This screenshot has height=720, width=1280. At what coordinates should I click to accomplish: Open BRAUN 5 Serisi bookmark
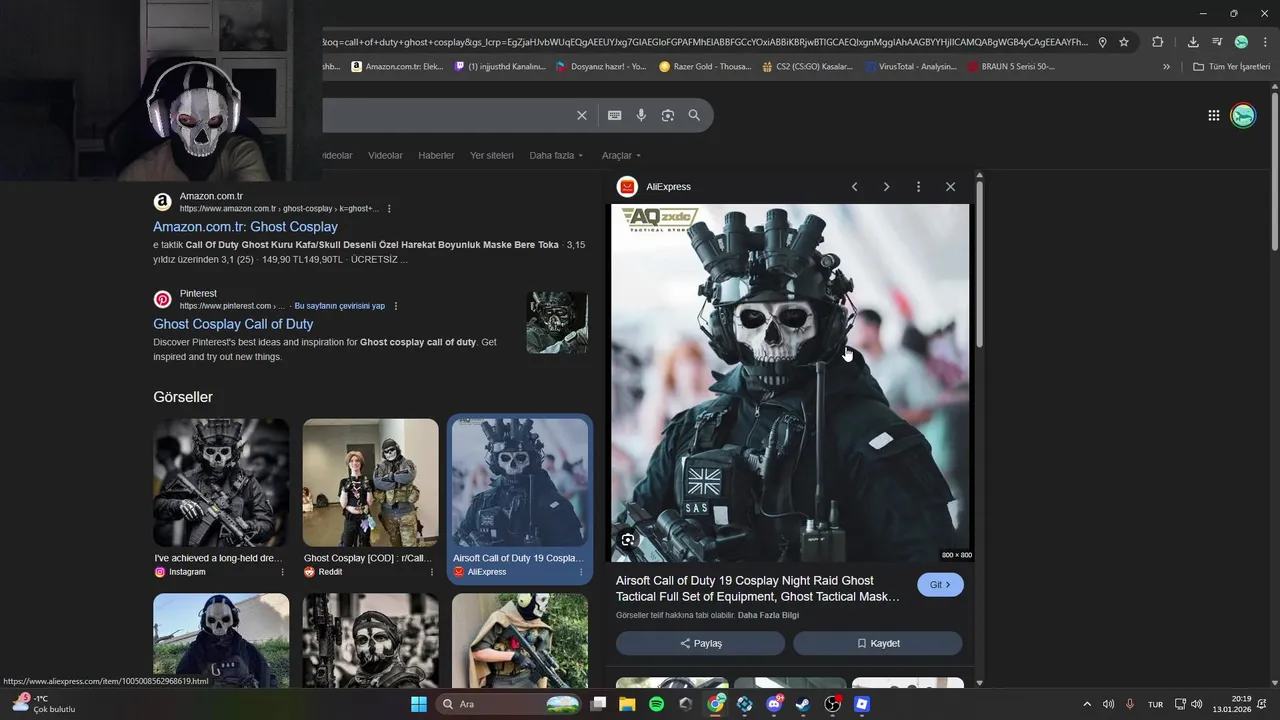(x=1011, y=67)
